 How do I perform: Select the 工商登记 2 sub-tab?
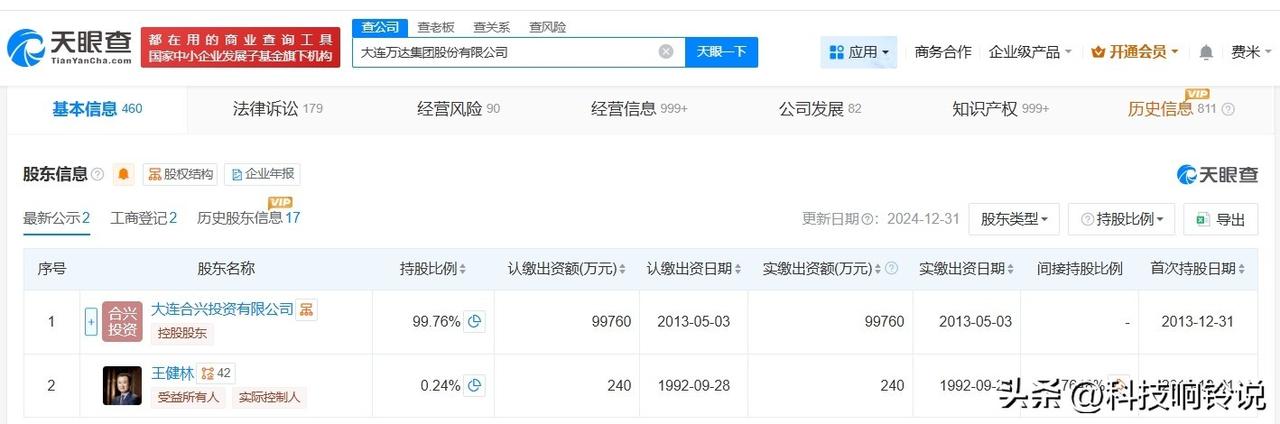click(144, 218)
